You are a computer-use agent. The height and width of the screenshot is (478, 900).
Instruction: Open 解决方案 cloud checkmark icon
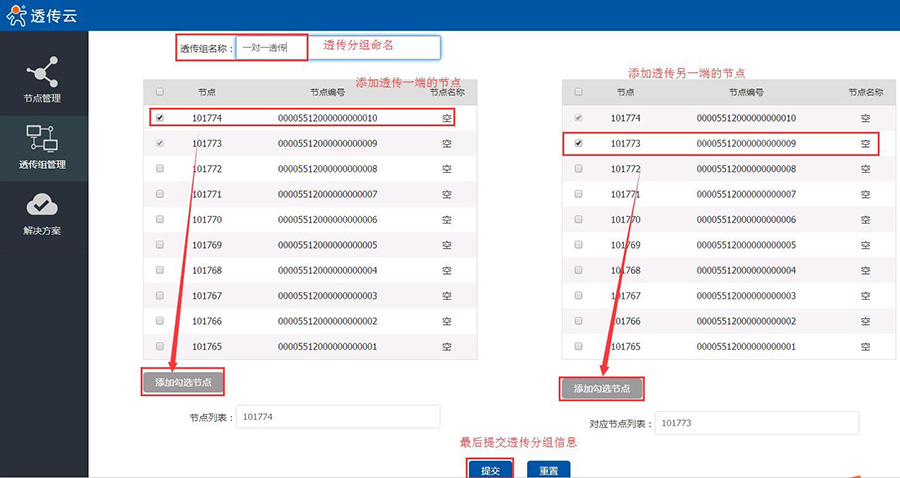[x=42, y=204]
